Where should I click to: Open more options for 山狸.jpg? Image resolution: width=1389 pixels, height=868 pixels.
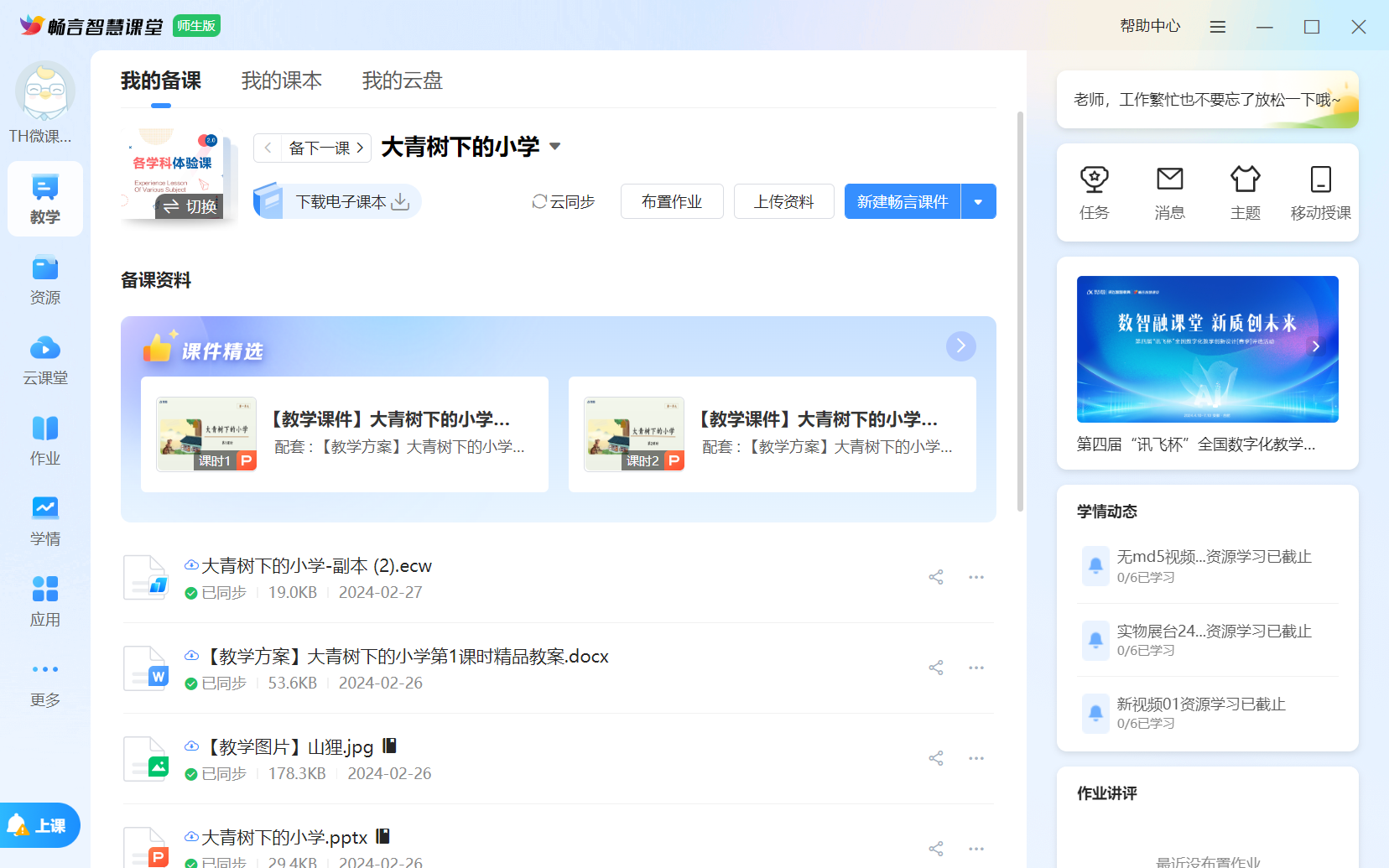point(976,758)
